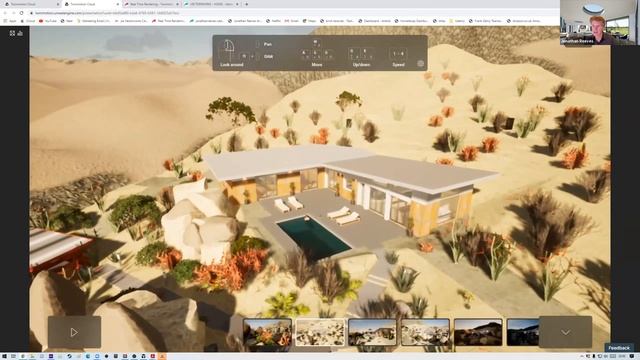
Task: Close the Real Time Rendering tab
Action: click(177, 4)
